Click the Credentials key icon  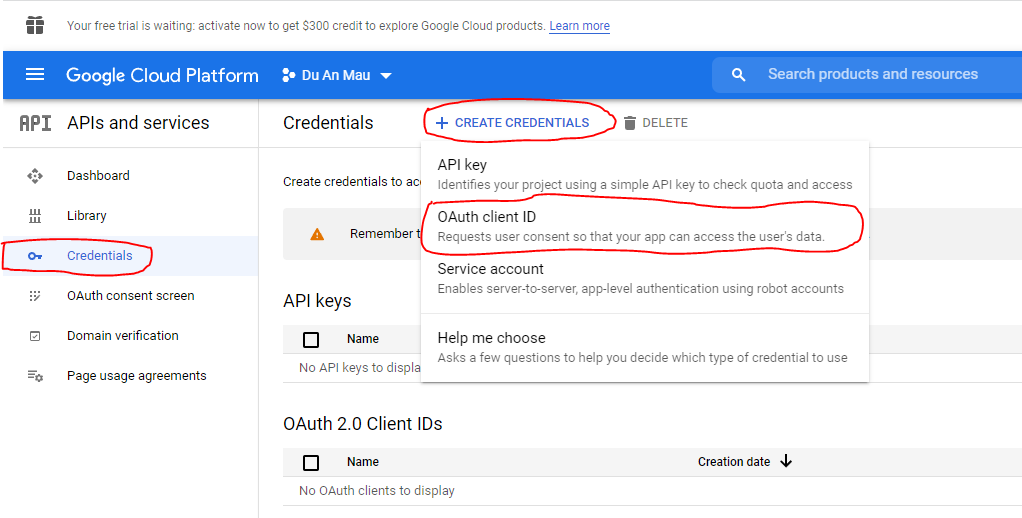(x=35, y=256)
